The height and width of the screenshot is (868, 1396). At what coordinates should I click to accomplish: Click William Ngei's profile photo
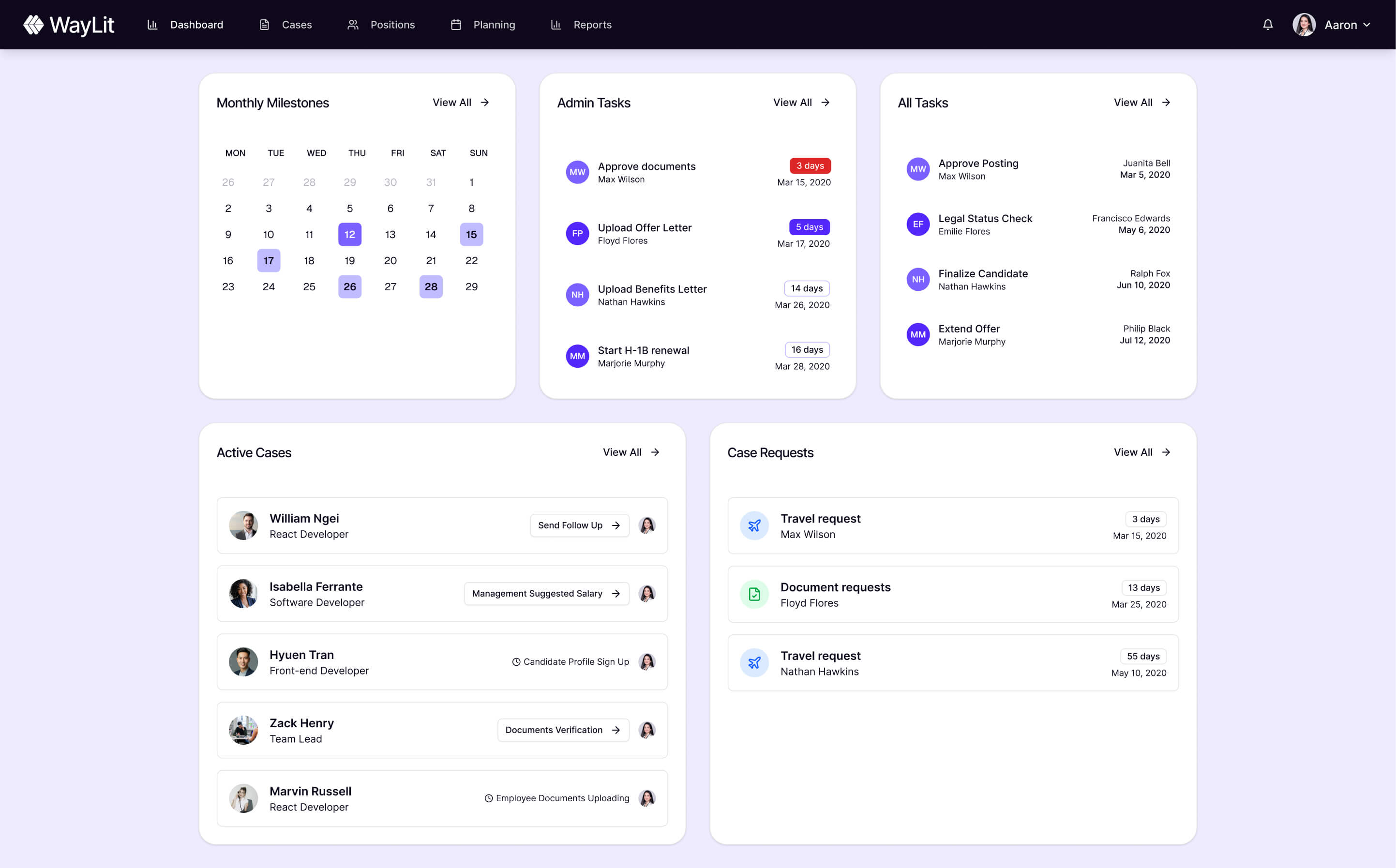tap(243, 525)
